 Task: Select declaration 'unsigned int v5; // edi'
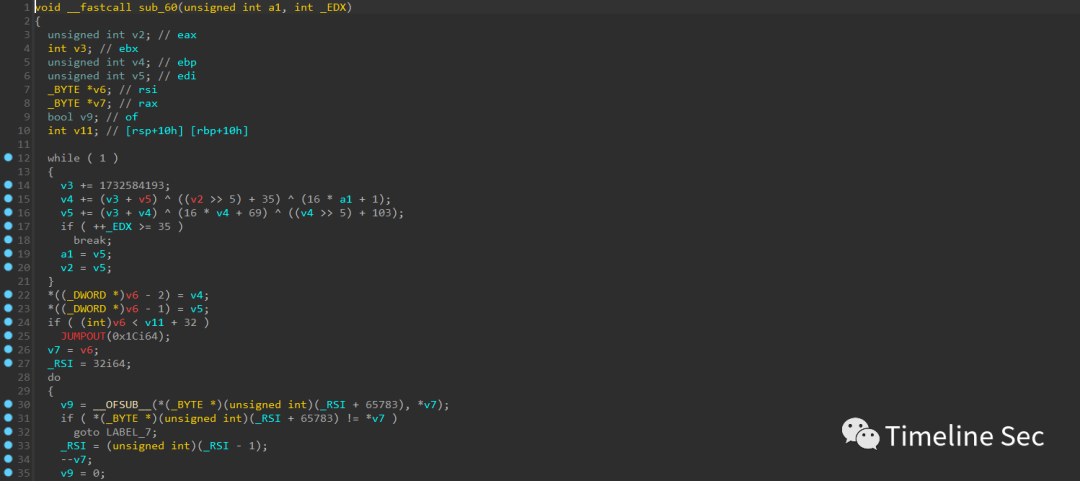[x=122, y=76]
